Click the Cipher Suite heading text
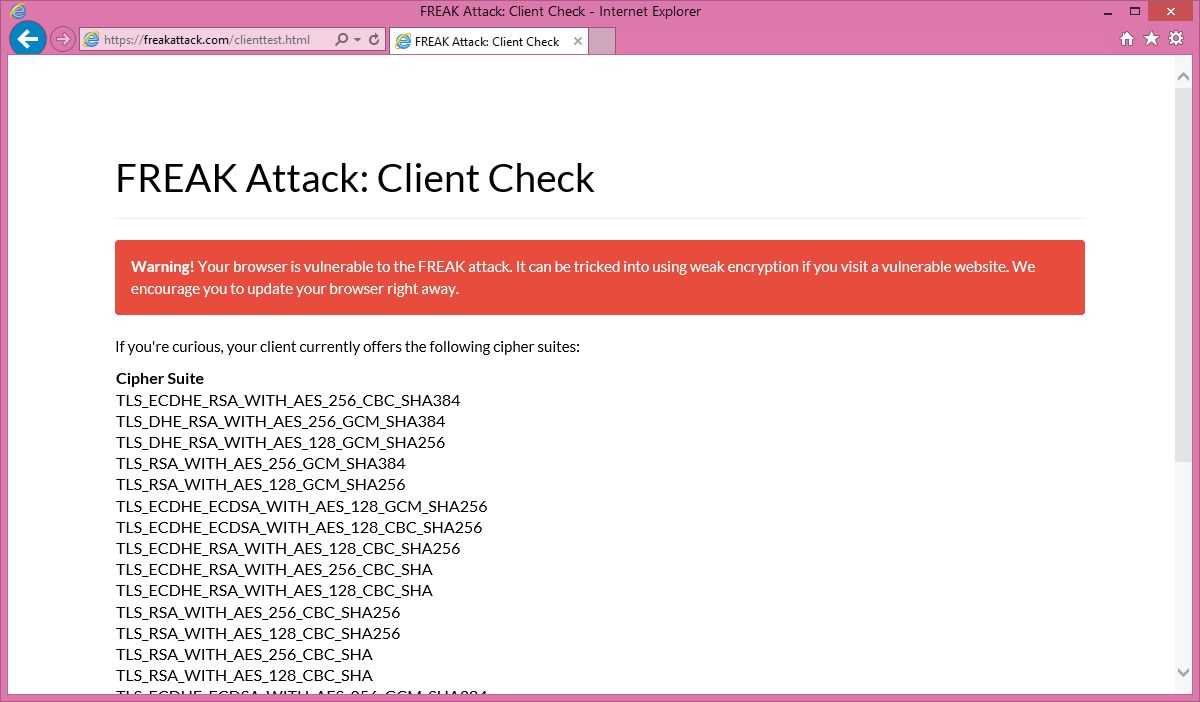The width and height of the screenshot is (1200, 702). pyautogui.click(x=159, y=378)
